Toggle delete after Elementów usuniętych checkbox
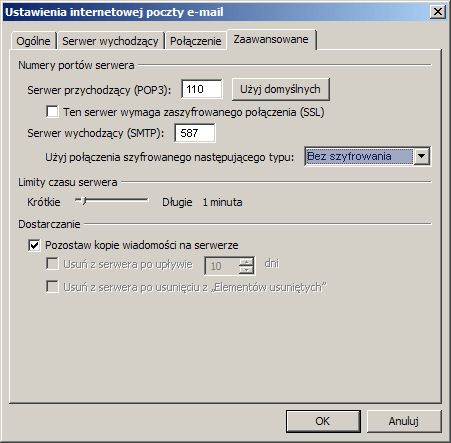Image resolution: width=451 pixels, height=443 pixels. click(53, 287)
